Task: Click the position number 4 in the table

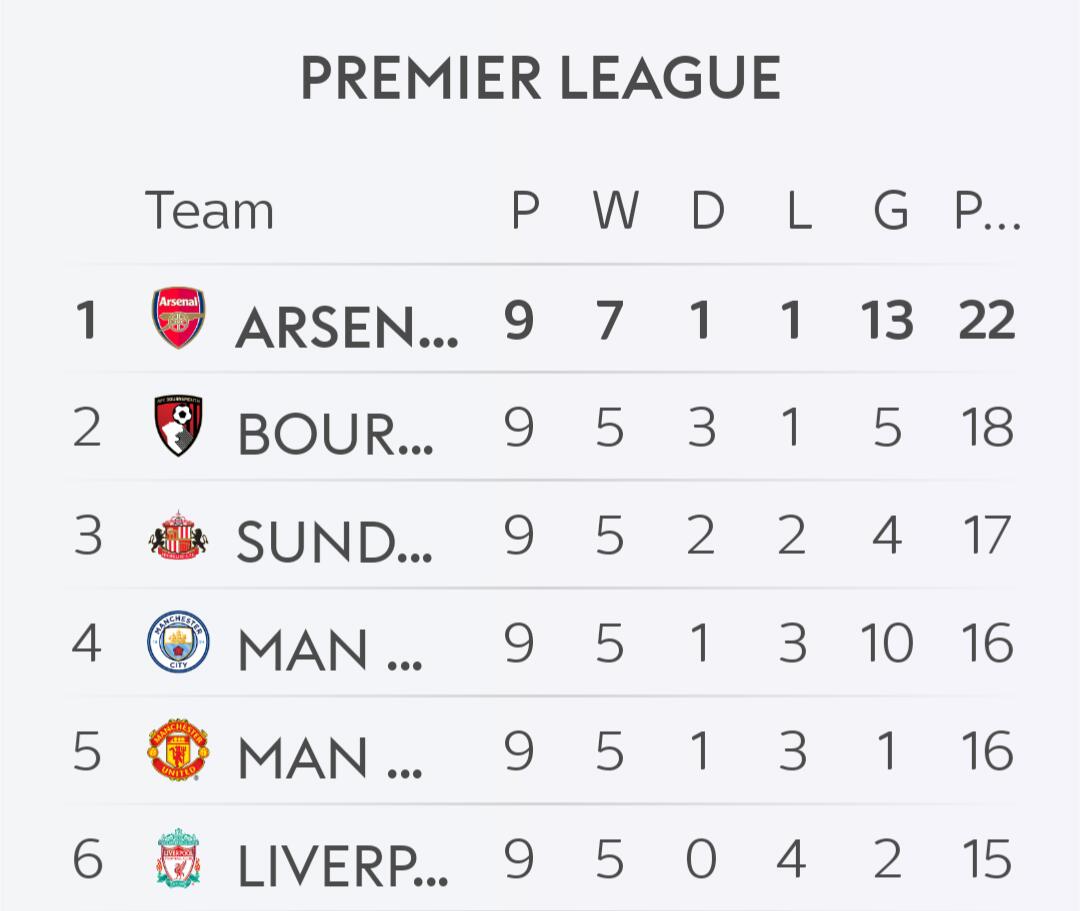Action: pos(87,643)
